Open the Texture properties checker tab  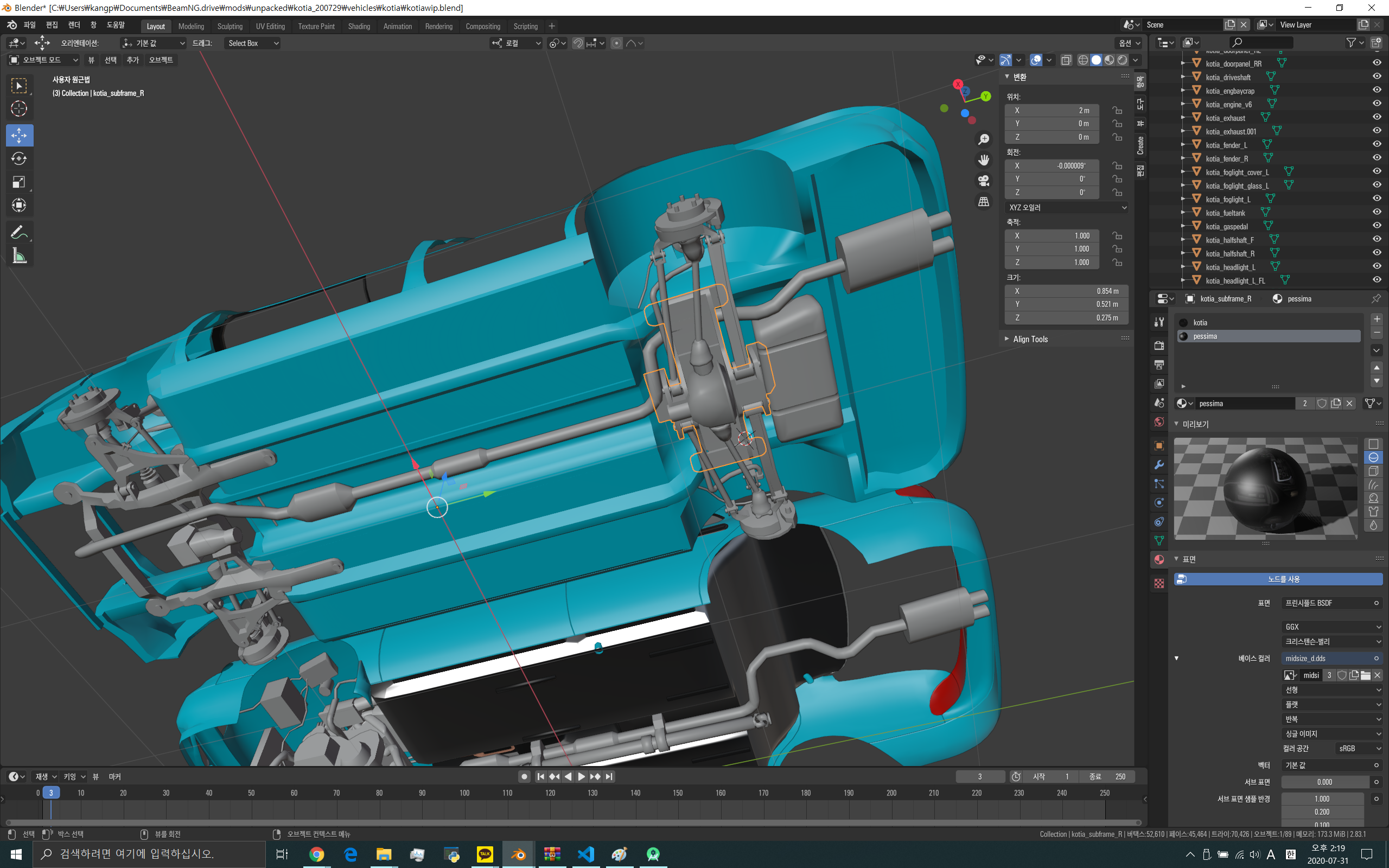[1159, 583]
